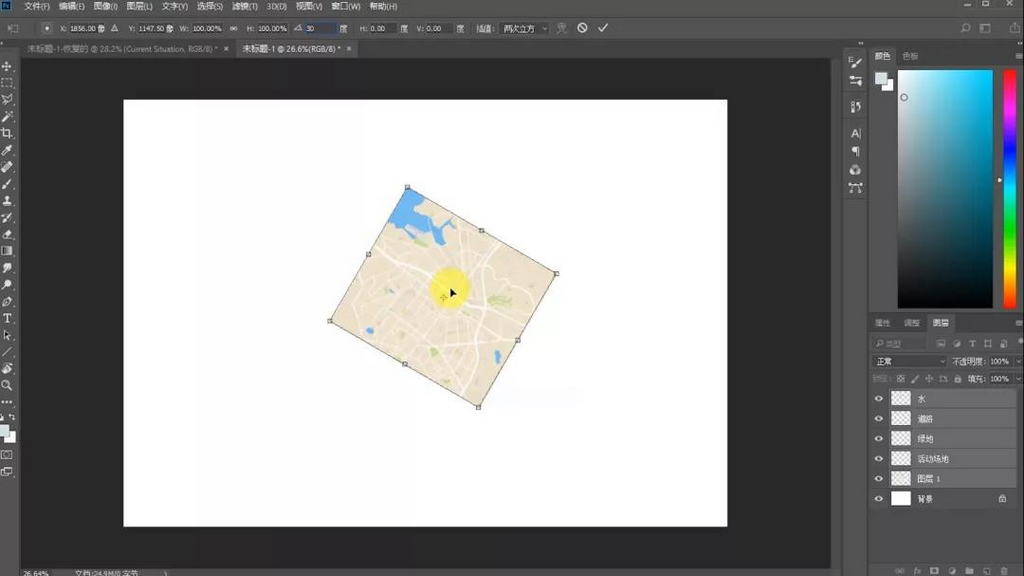Cancel the transform in options bar
Screen dimensions: 1024x576
point(582,28)
